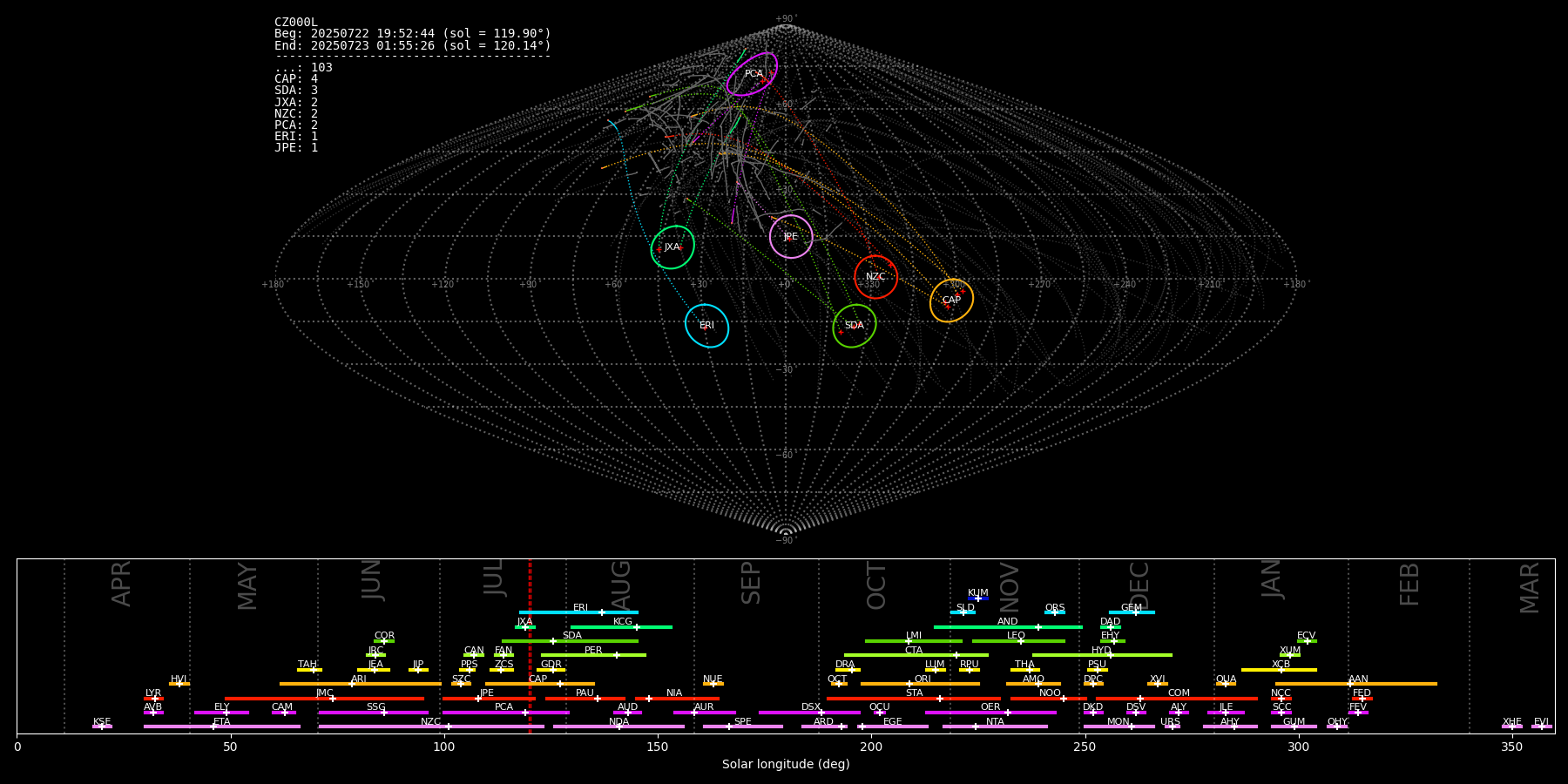1568x784 pixels.
Task: Select the NTA shower bar in timeline
Action: click(995, 727)
